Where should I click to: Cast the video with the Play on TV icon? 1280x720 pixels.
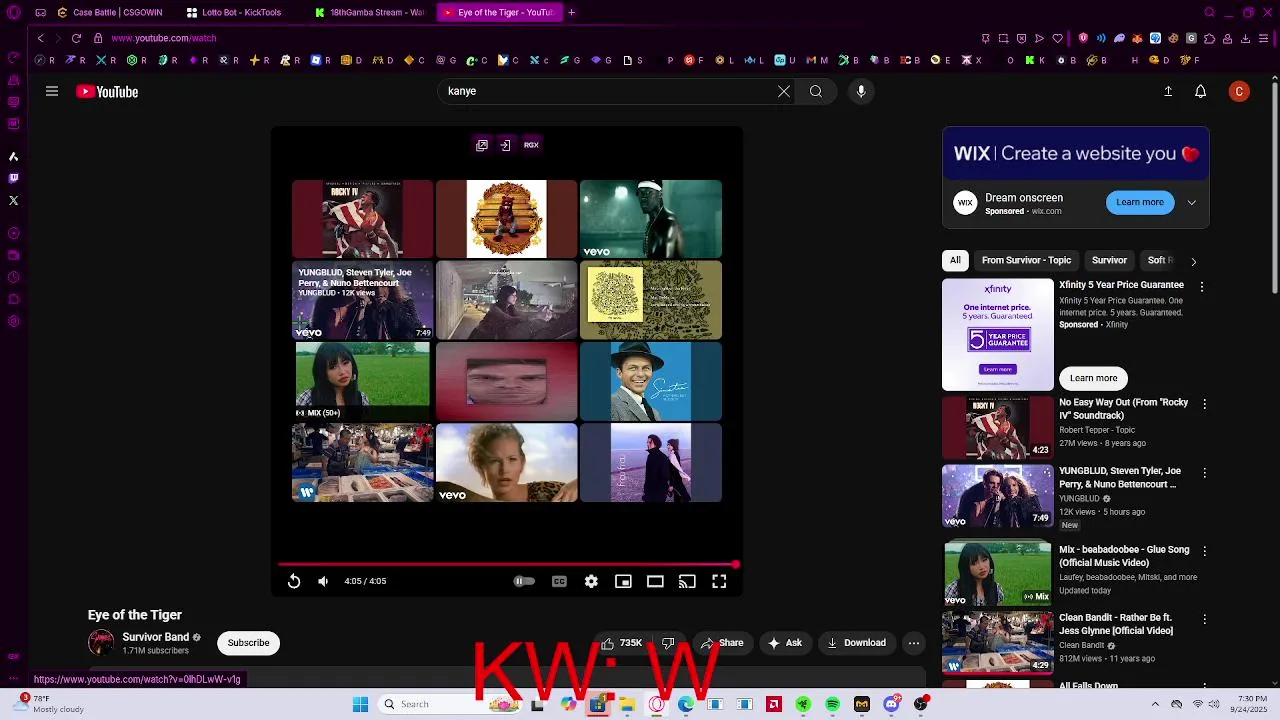point(687,581)
